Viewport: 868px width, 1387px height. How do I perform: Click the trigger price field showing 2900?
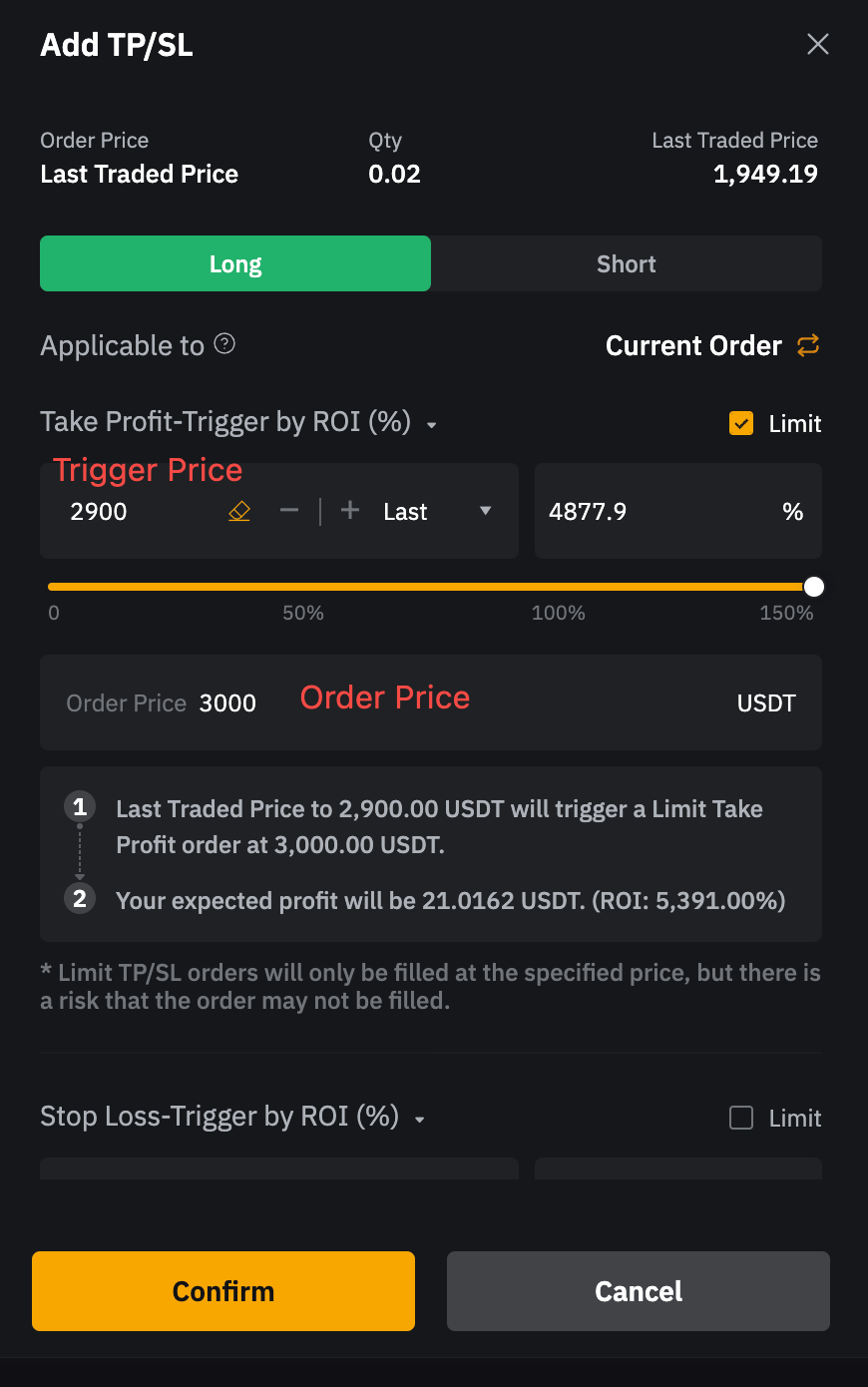coord(140,512)
